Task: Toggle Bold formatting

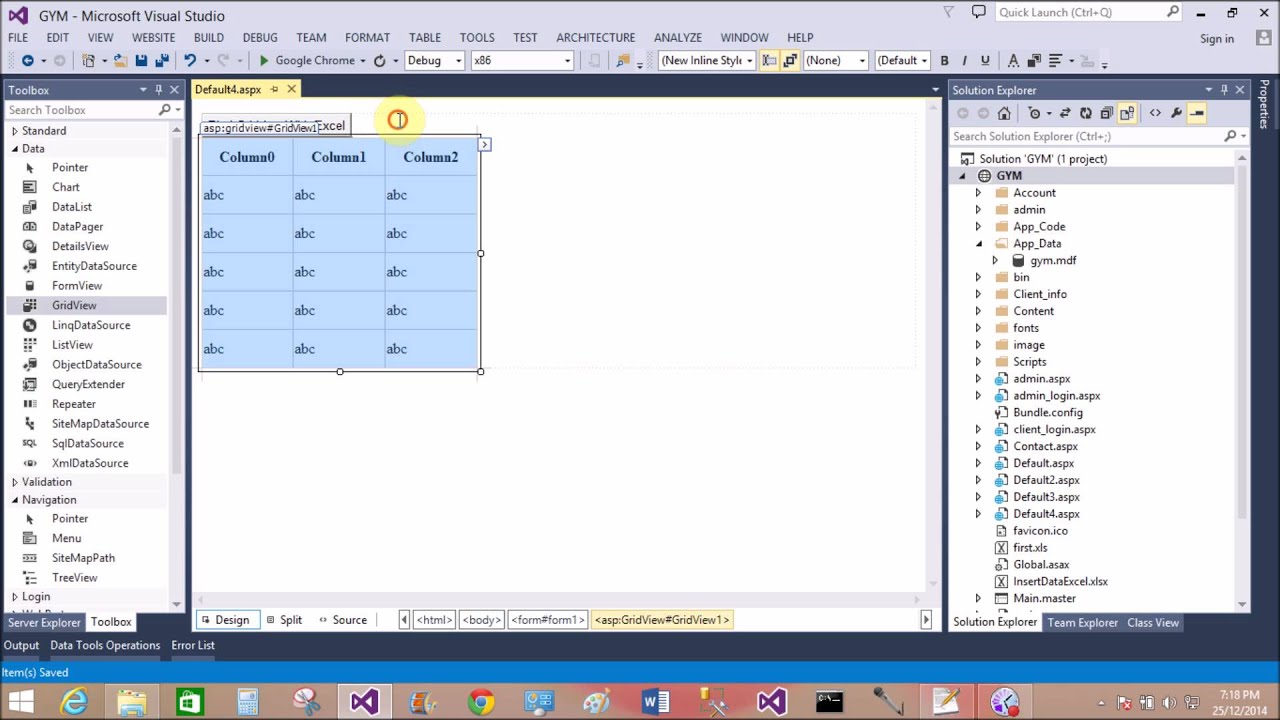Action: click(944, 61)
